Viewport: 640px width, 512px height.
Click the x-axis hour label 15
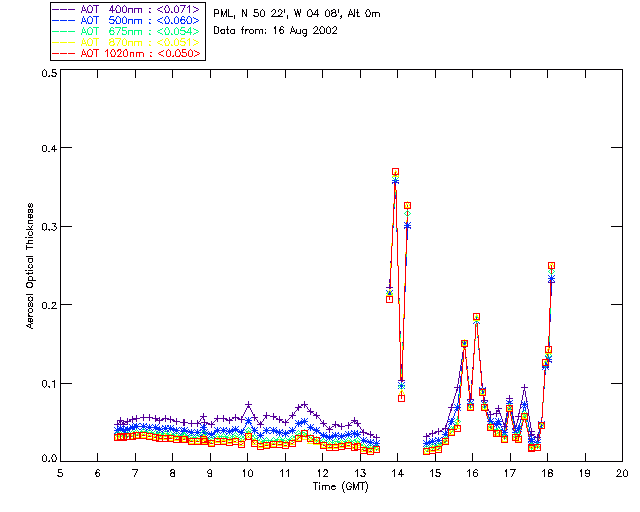[435, 473]
